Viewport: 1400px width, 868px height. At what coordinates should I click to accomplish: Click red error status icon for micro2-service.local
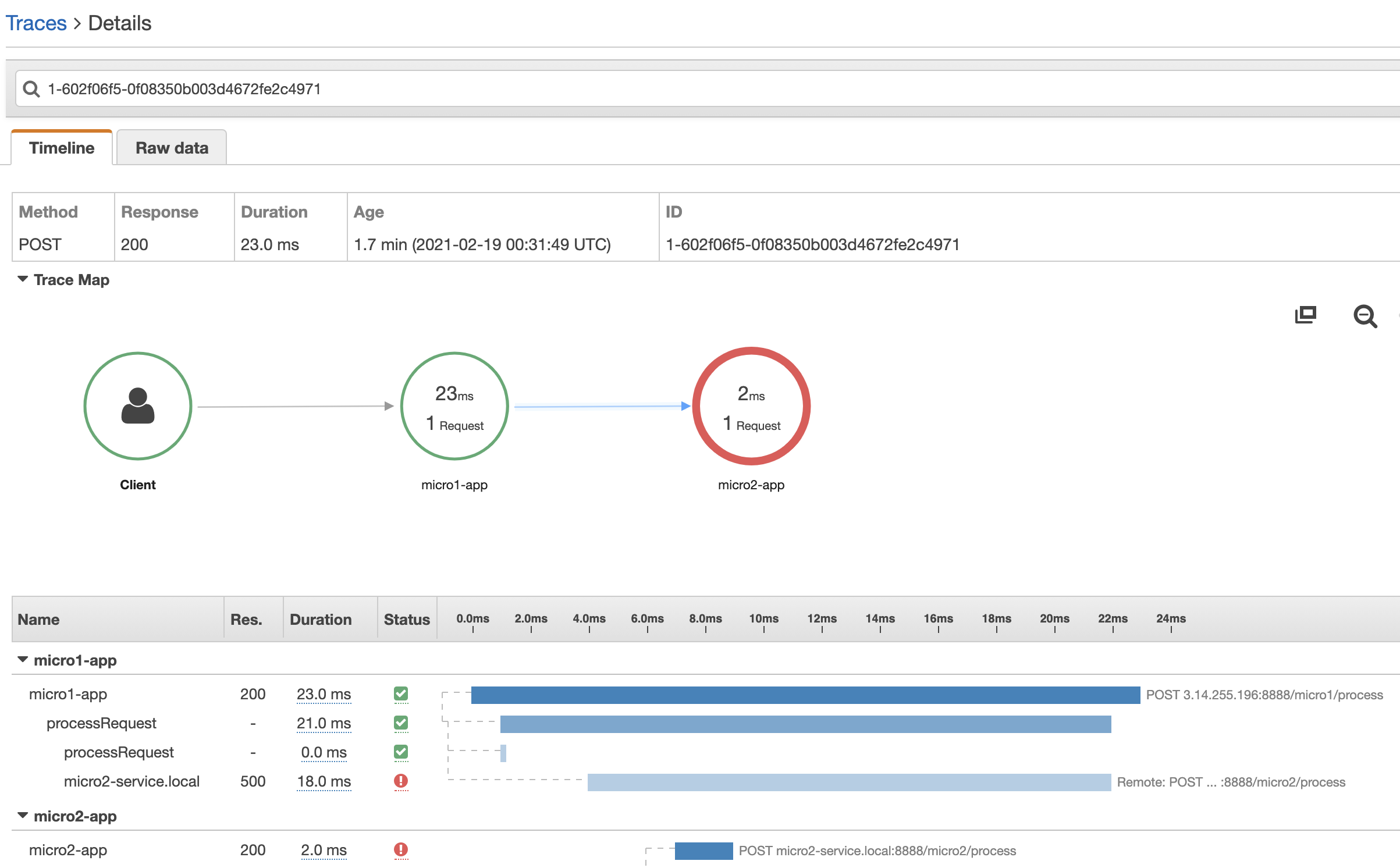[x=401, y=781]
